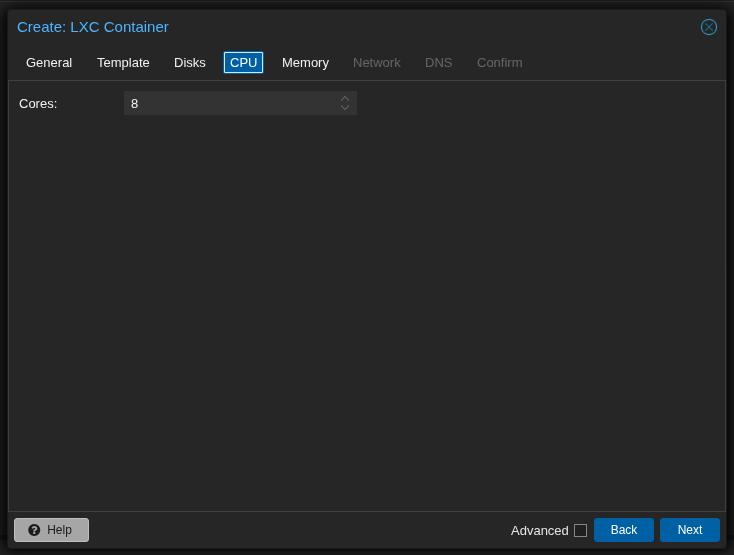Image resolution: width=734 pixels, height=555 pixels.
Task: Open the Help documentation button
Action: tap(51, 530)
